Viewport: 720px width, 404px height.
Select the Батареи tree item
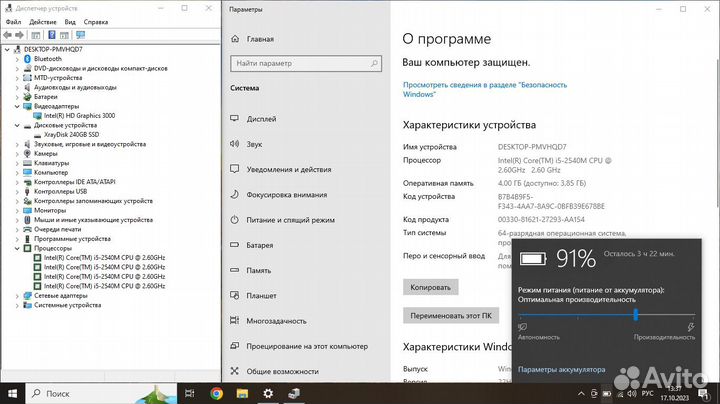pos(45,97)
